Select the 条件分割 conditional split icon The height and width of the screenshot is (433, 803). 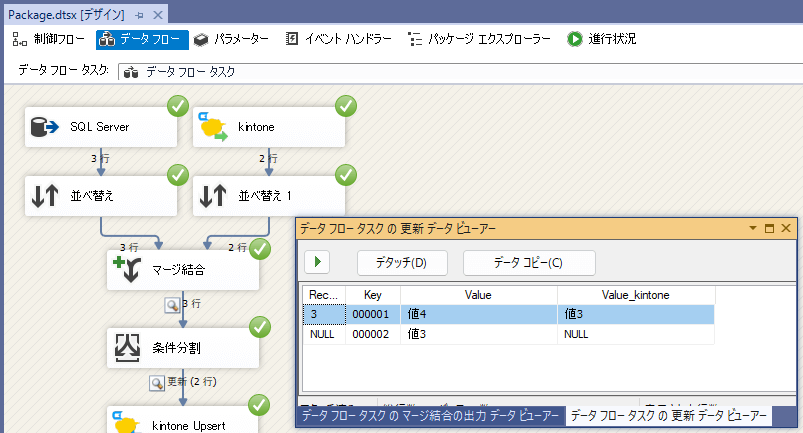point(127,348)
